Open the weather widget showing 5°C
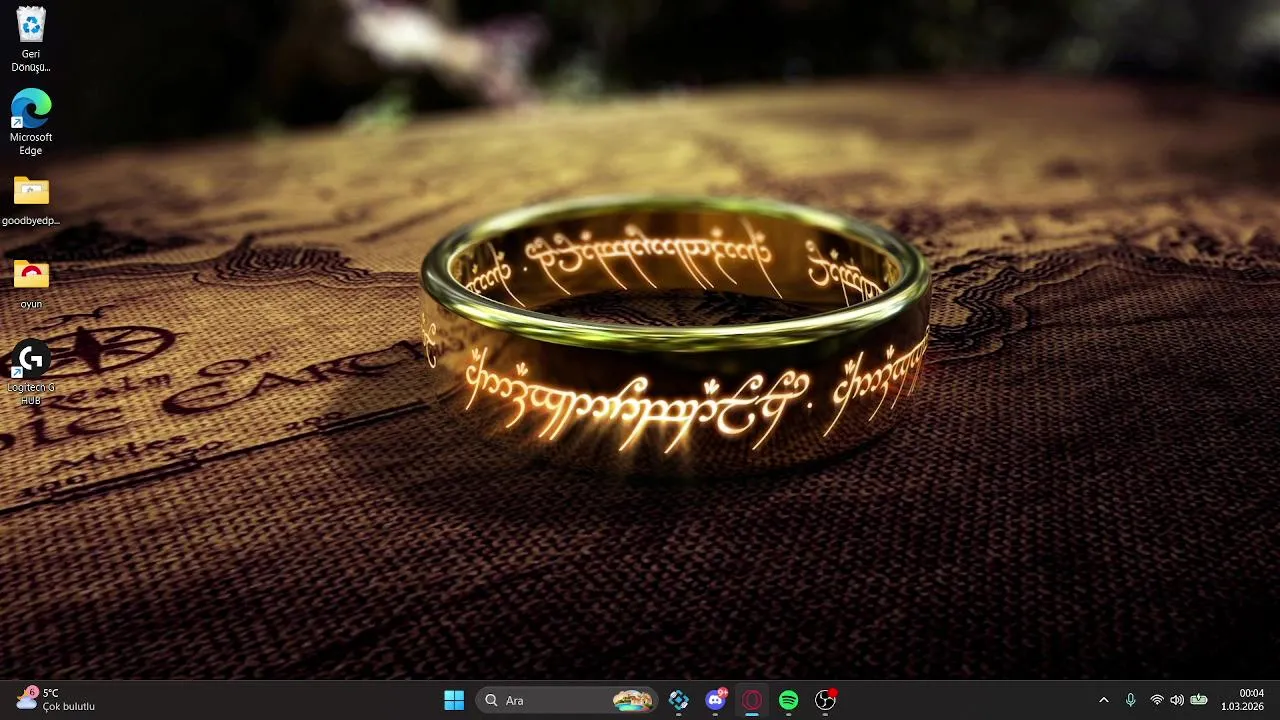 click(56, 699)
